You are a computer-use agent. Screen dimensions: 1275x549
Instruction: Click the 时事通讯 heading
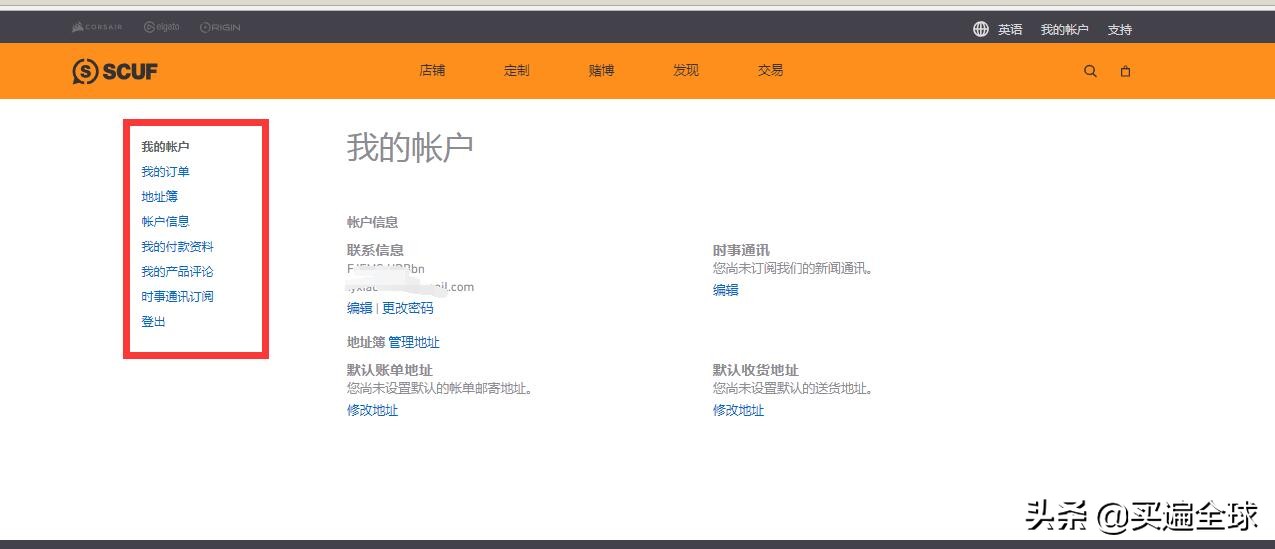pyautogui.click(x=741, y=250)
